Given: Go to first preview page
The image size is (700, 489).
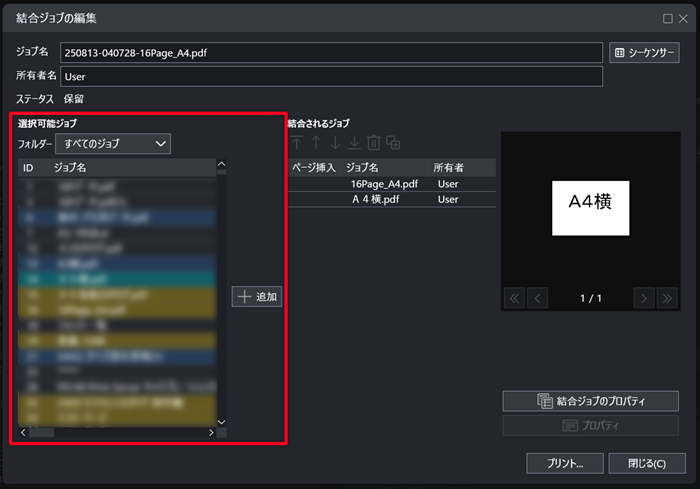Looking at the screenshot, I should [x=514, y=298].
